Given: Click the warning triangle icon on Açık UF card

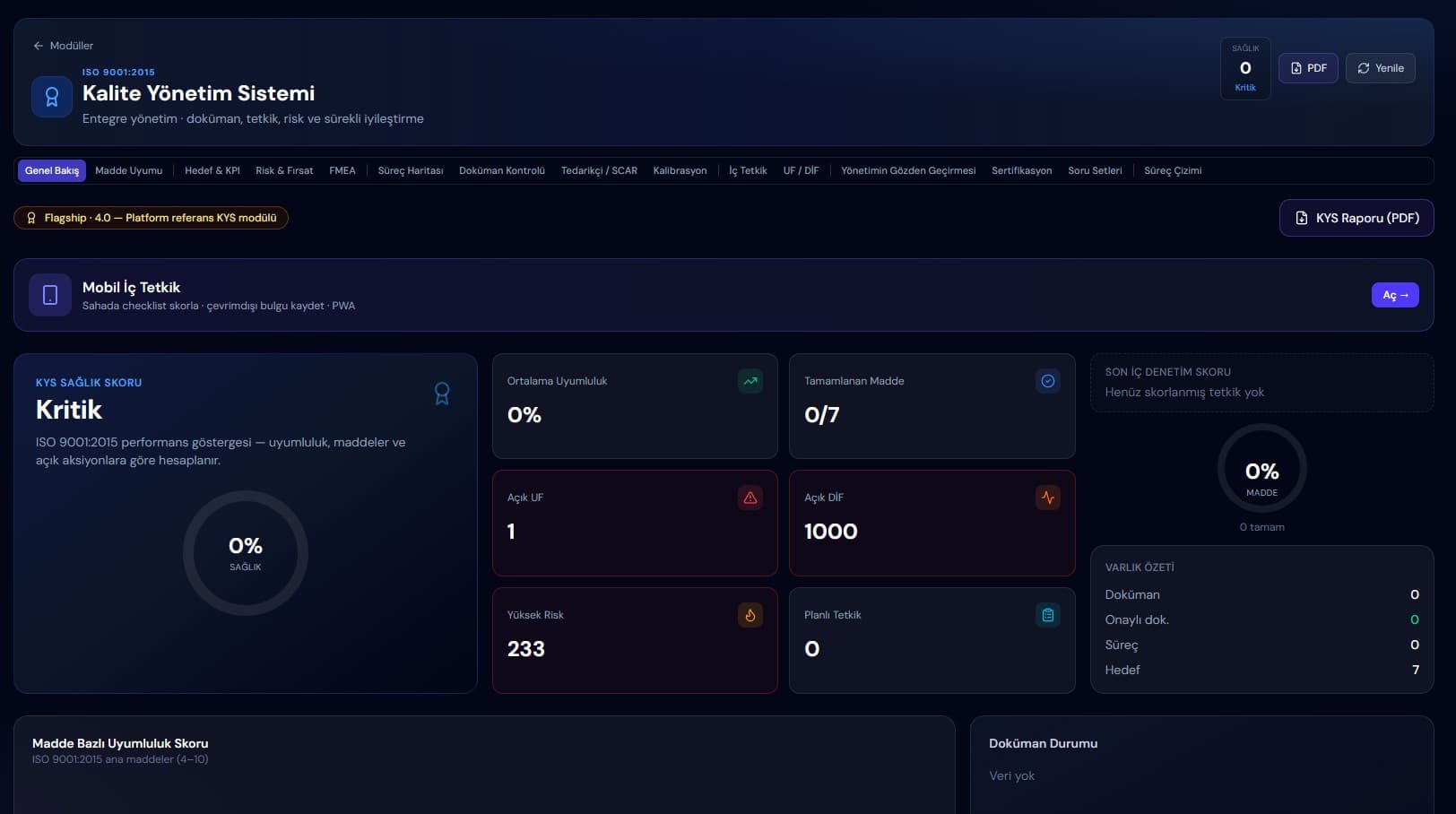Looking at the screenshot, I should coord(750,498).
